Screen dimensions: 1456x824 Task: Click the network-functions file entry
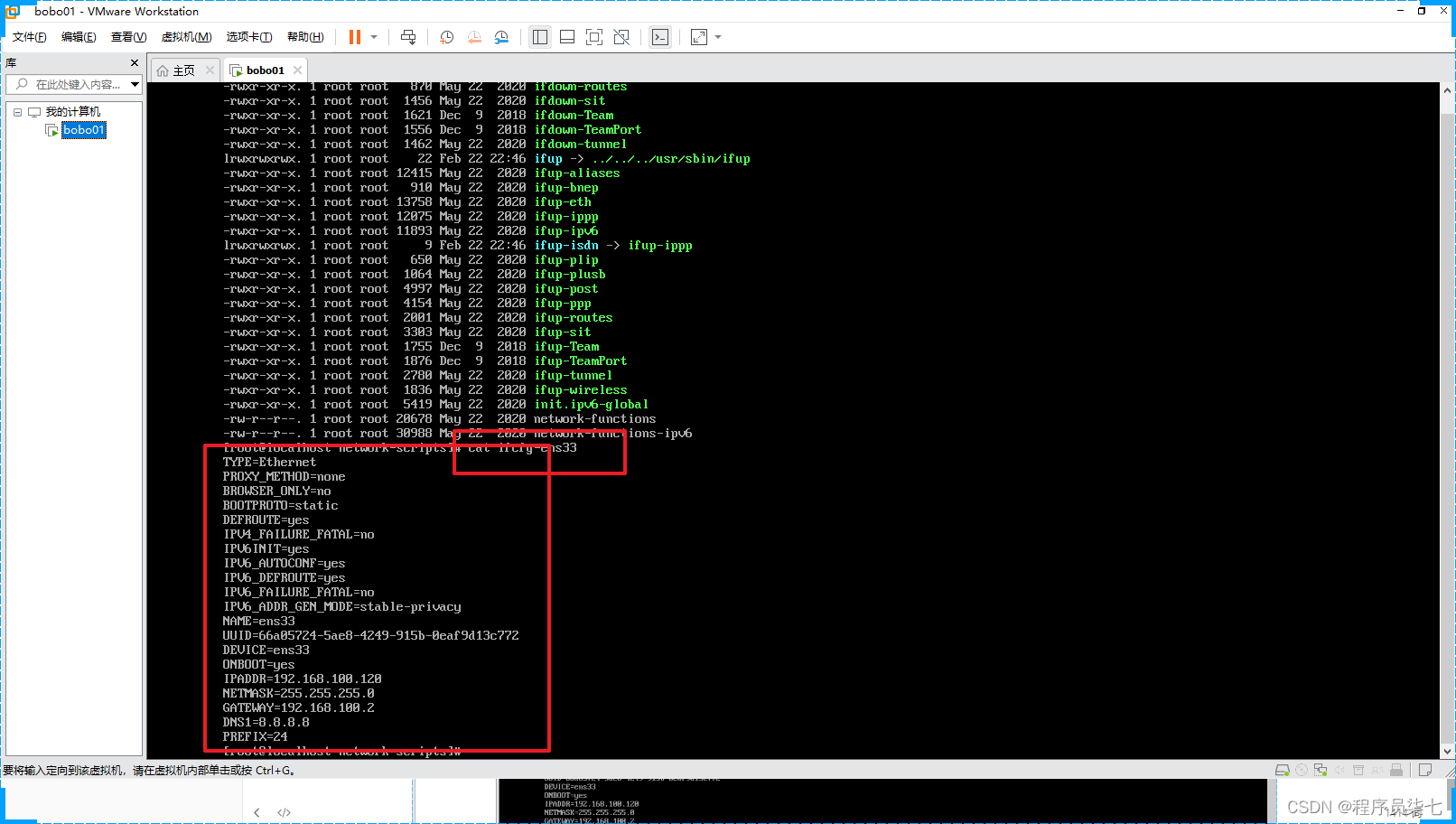click(x=594, y=419)
